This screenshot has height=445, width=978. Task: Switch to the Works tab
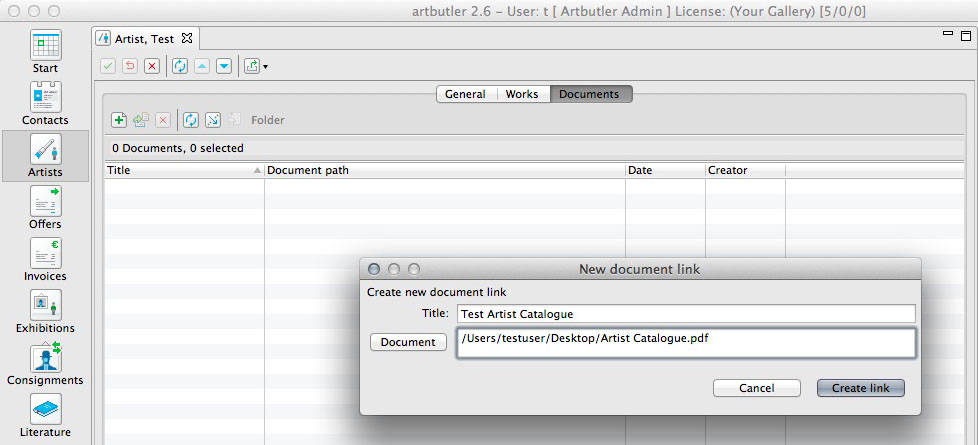click(x=522, y=94)
